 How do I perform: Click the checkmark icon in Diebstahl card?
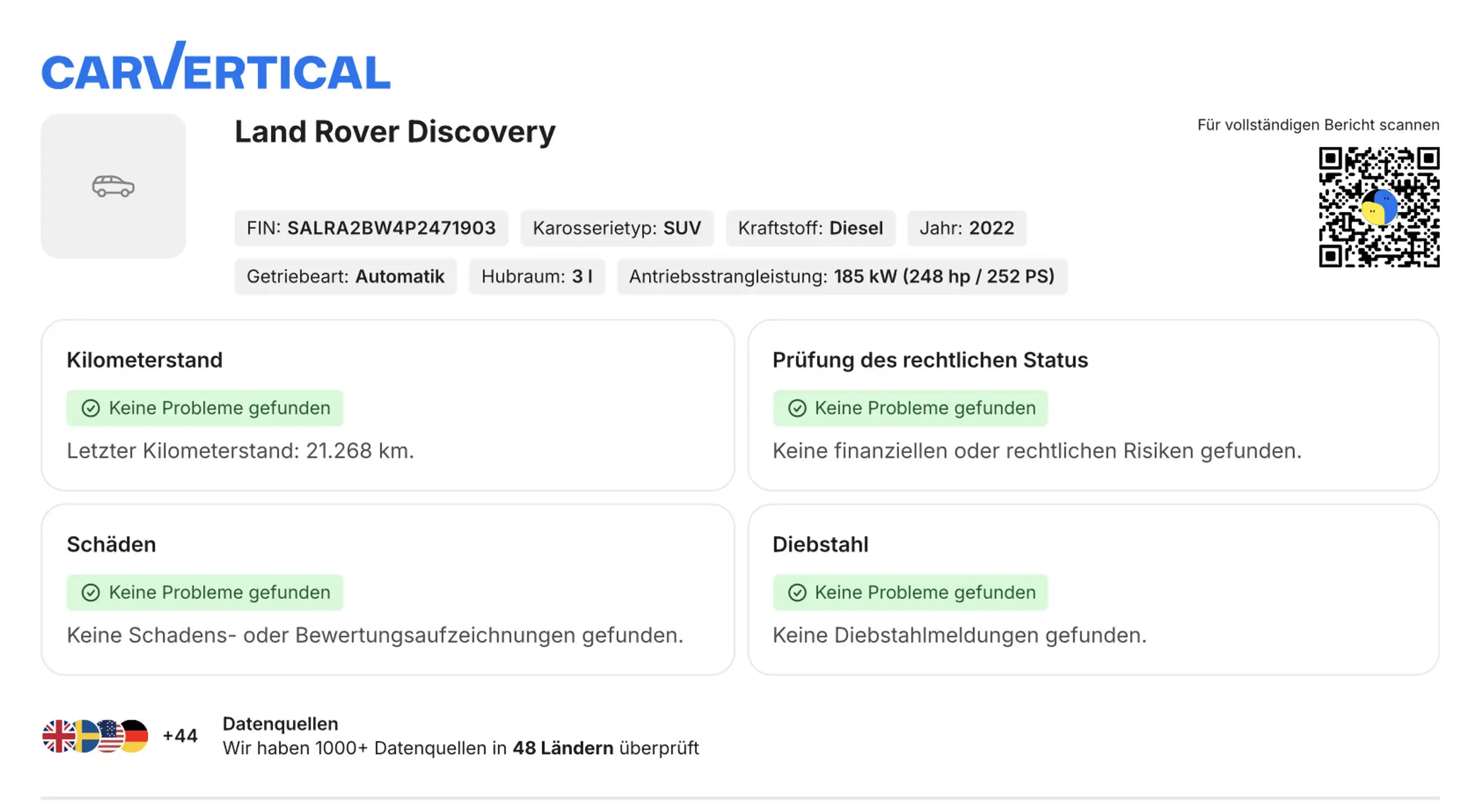pyautogui.click(x=797, y=593)
